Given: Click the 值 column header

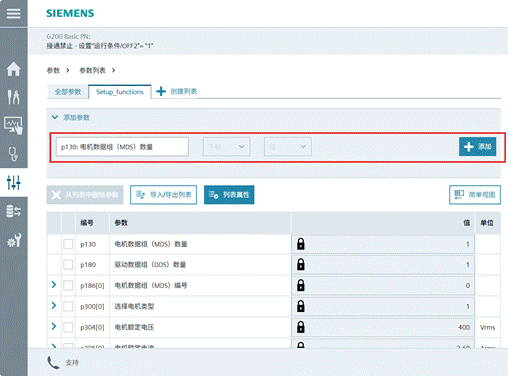Looking at the screenshot, I should pyautogui.click(x=467, y=223).
